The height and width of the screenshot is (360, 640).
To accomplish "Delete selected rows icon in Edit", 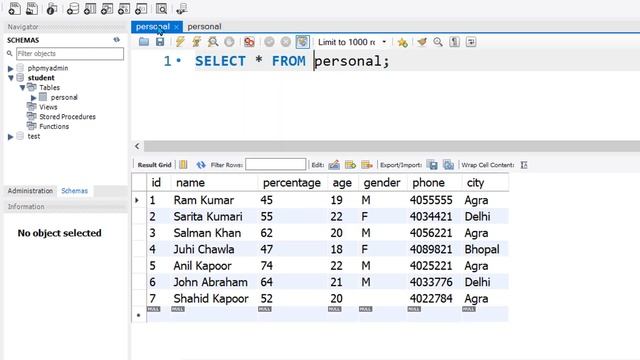I will [x=367, y=164].
